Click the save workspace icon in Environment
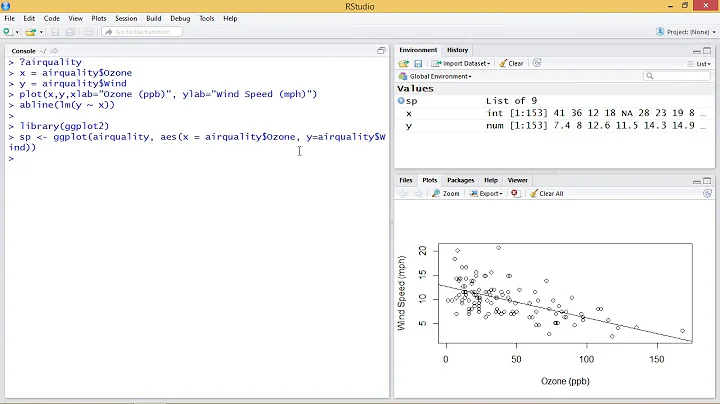This screenshot has height=404, width=720. tap(418, 63)
